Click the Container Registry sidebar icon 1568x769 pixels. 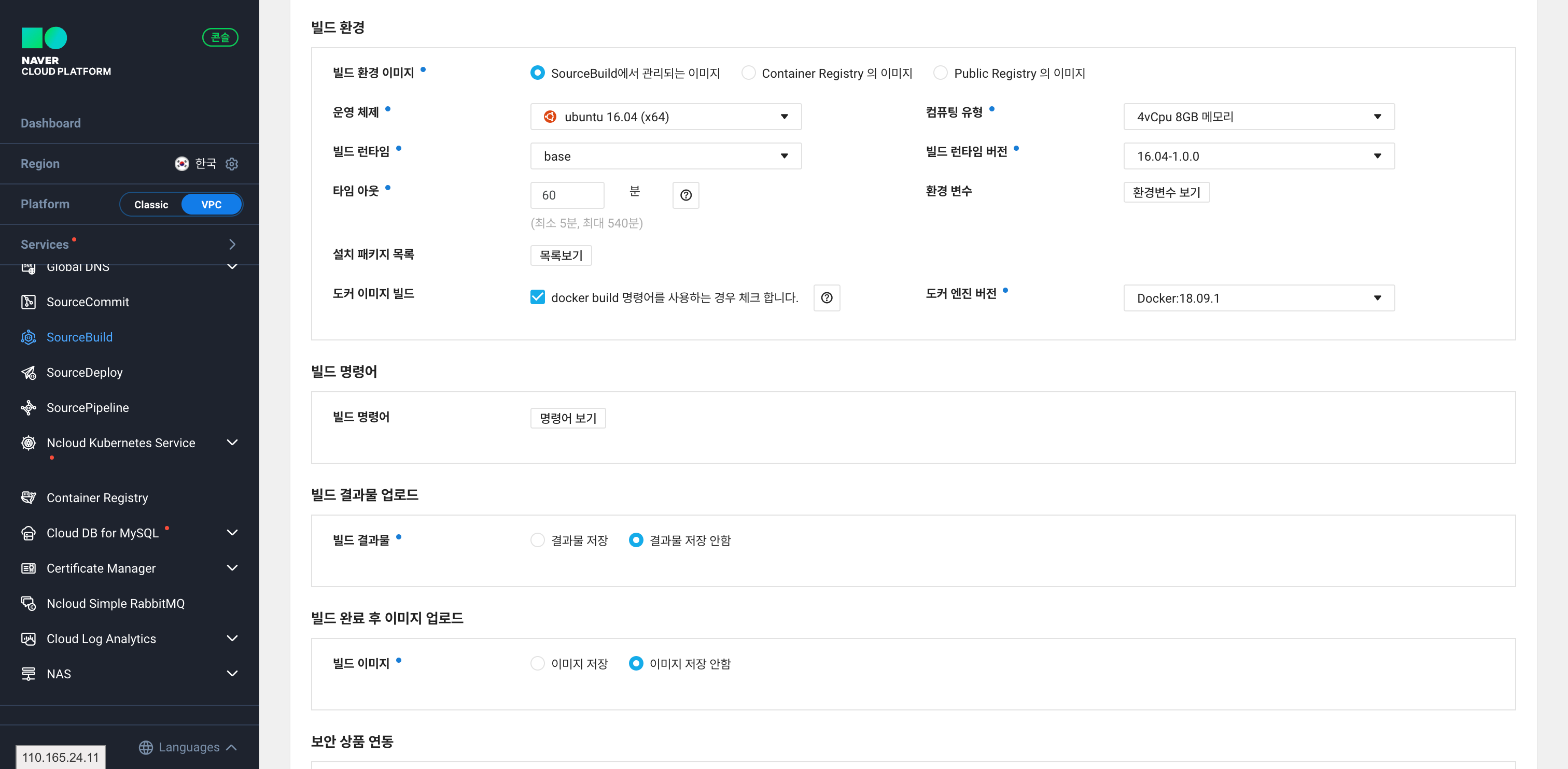point(28,497)
